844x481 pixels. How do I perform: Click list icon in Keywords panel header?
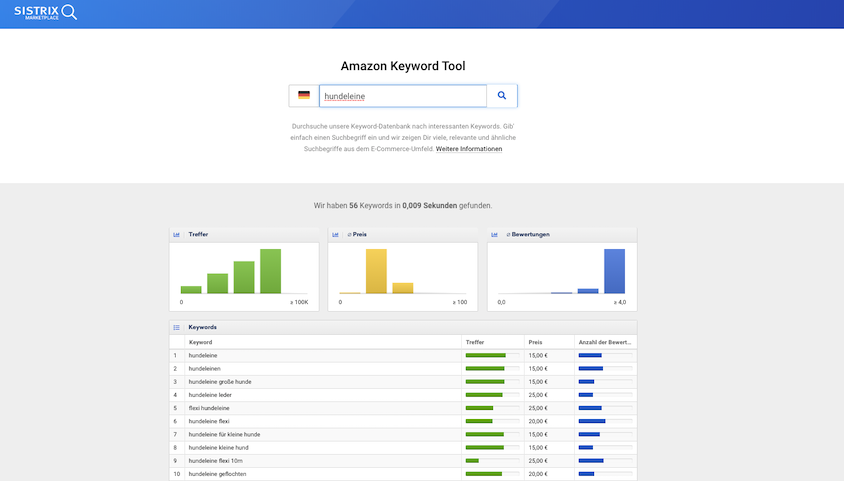coord(177,327)
